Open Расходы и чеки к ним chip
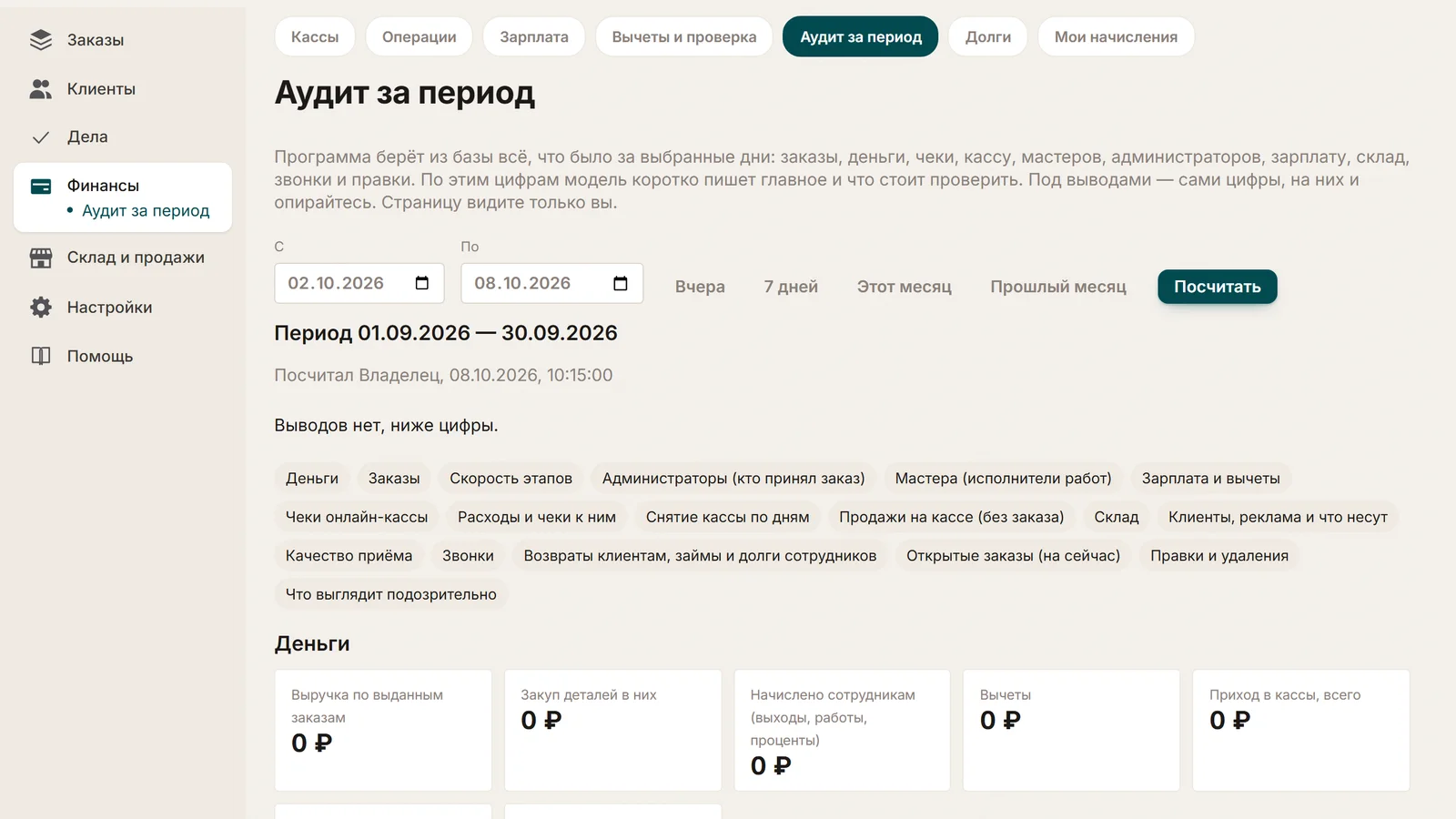This screenshot has height=819, width=1456. click(x=537, y=517)
